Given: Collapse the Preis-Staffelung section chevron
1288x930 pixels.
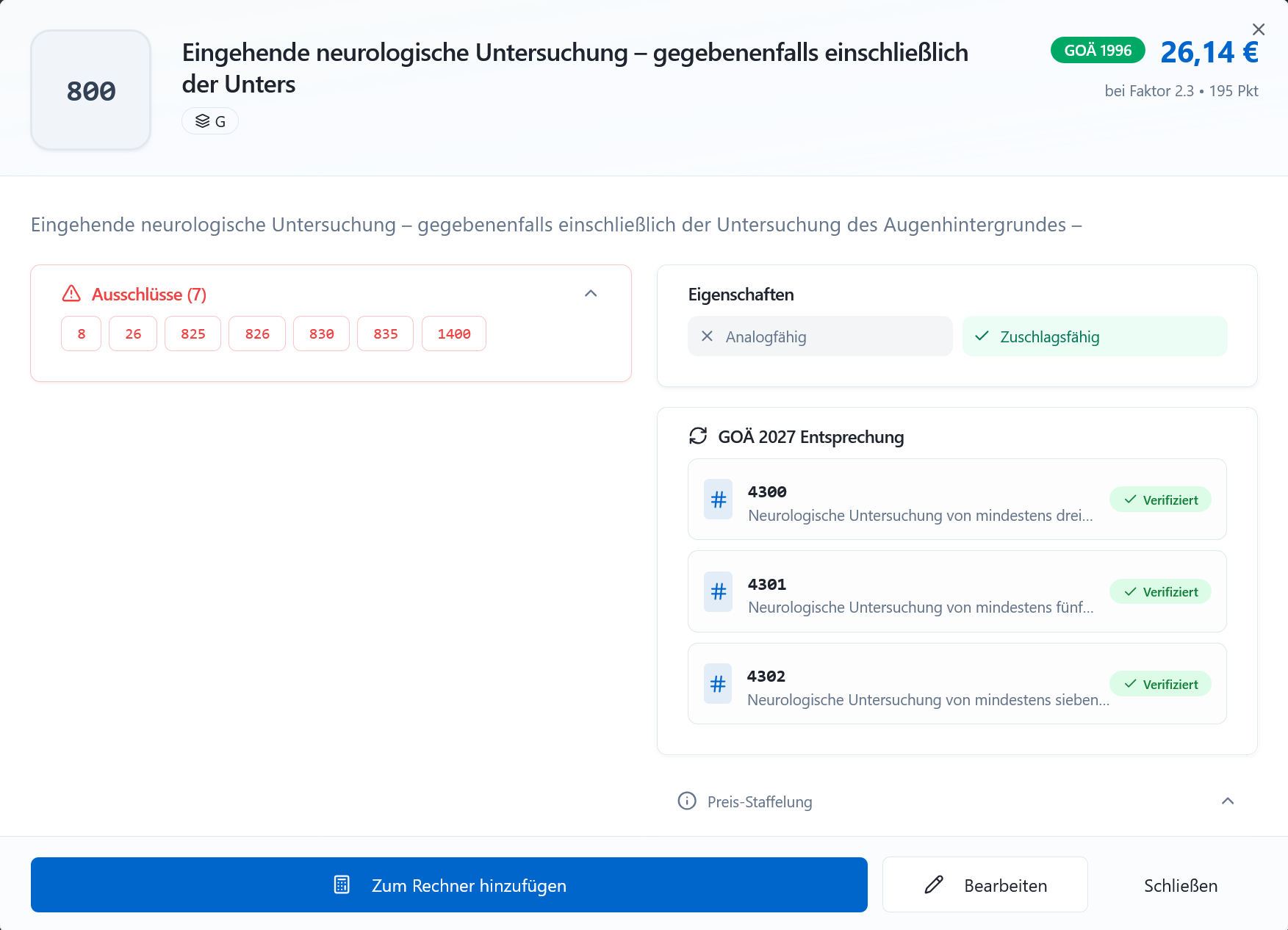Looking at the screenshot, I should point(1227,801).
